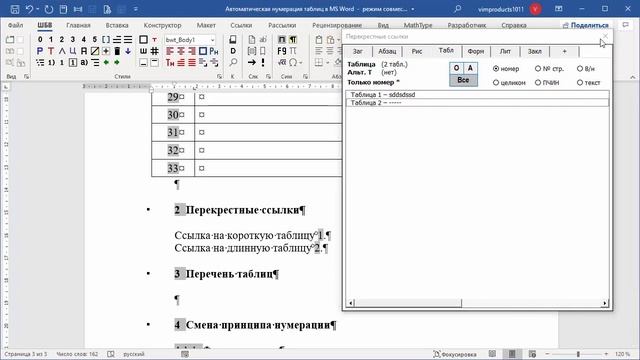Click the black right arrow icon
The width and height of the screenshot is (640, 360).
pos(252,62)
